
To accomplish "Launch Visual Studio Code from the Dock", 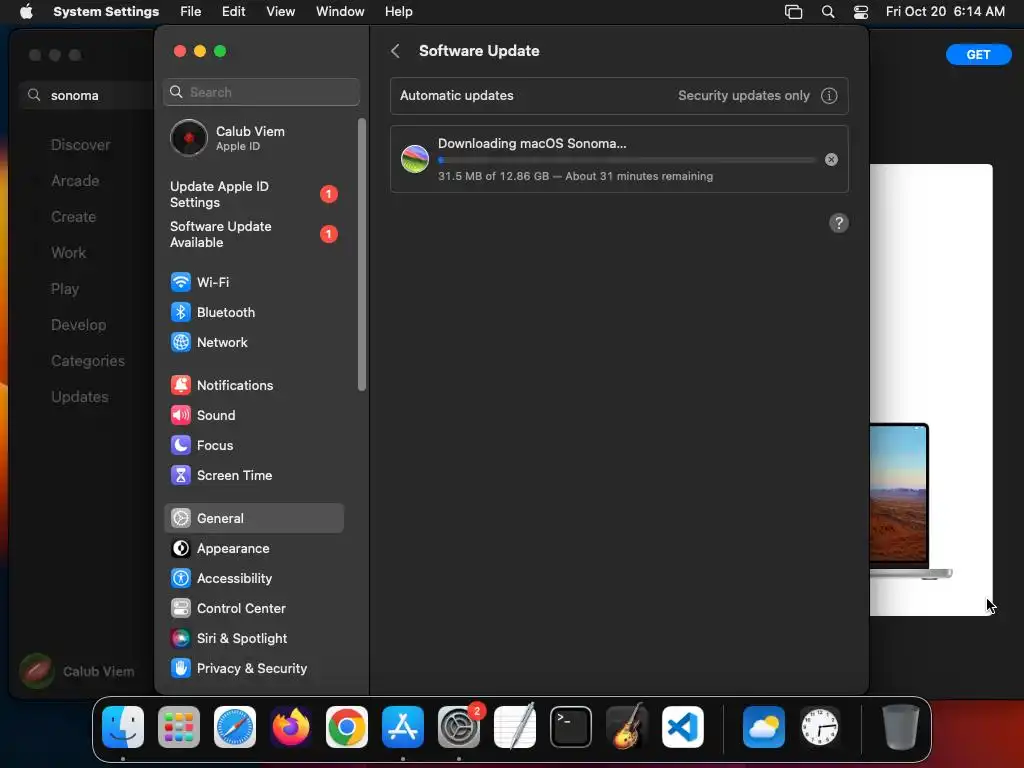I will pyautogui.click(x=683, y=727).
